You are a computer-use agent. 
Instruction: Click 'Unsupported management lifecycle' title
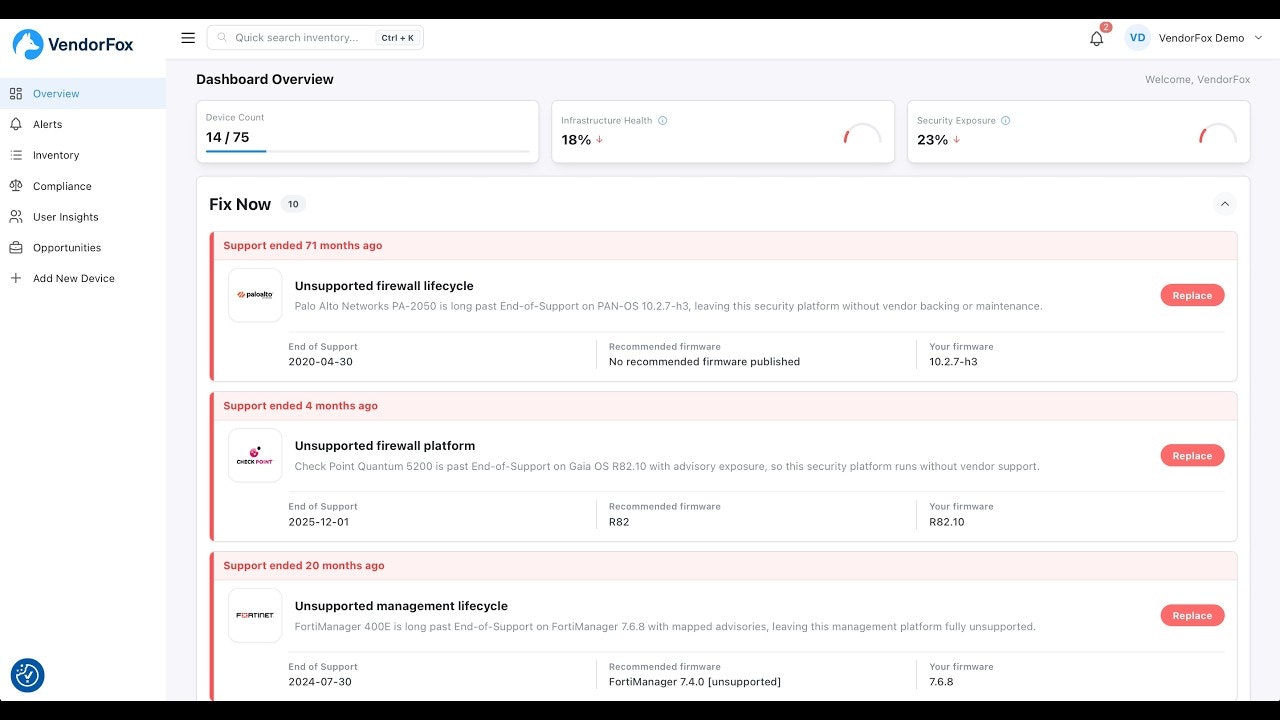[x=401, y=606]
